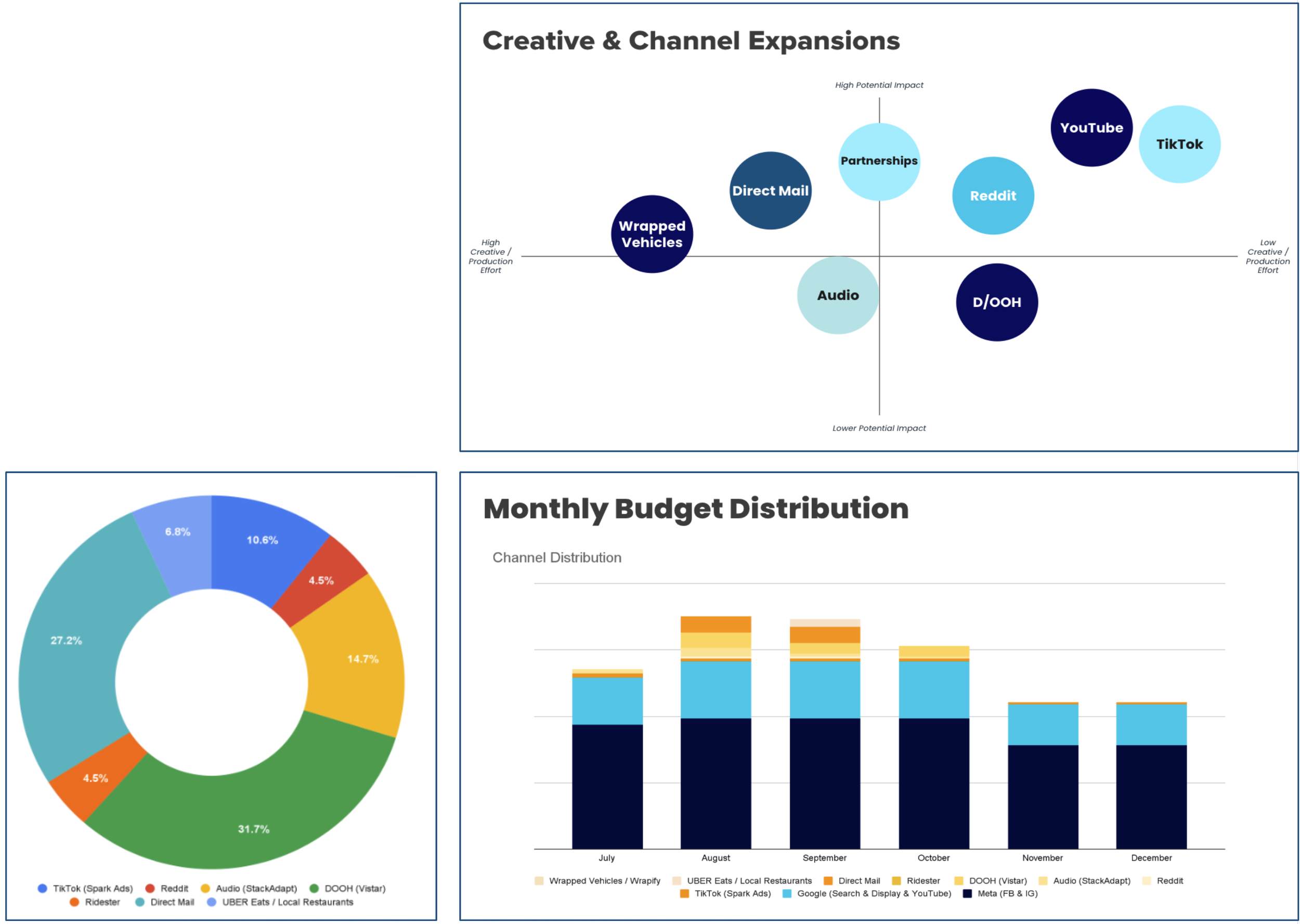Click the TikTok (Spark Ads) donut legend swatch
This screenshot has width=1300, height=924.
coord(42,888)
